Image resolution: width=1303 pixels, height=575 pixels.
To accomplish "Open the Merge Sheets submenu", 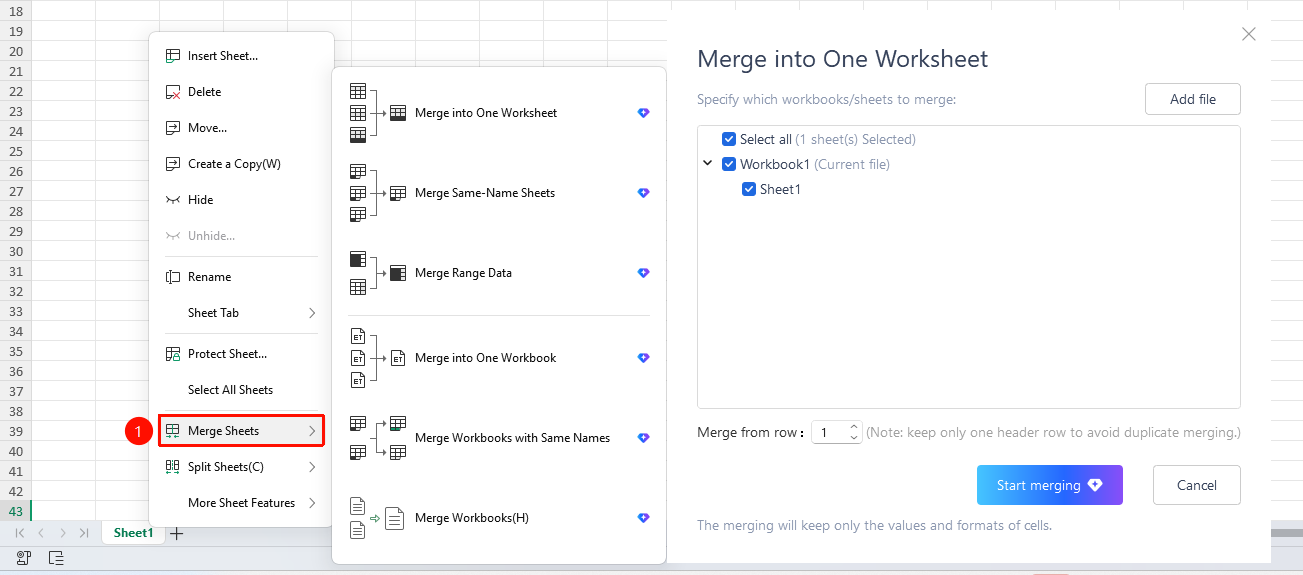I will pyautogui.click(x=241, y=431).
